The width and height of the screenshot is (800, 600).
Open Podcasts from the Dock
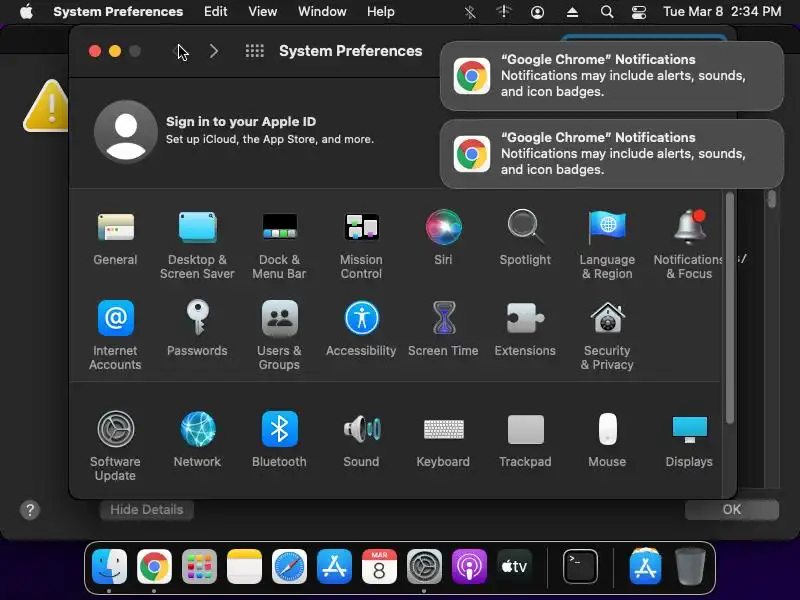pos(469,566)
